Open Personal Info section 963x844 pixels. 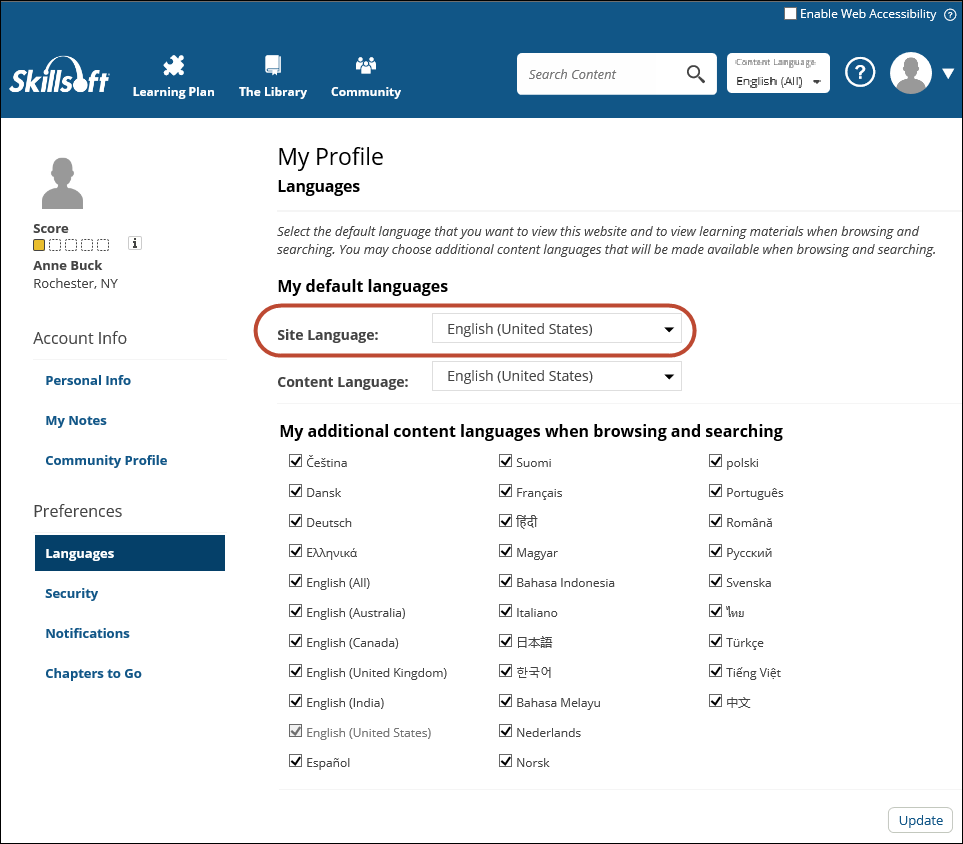point(88,380)
